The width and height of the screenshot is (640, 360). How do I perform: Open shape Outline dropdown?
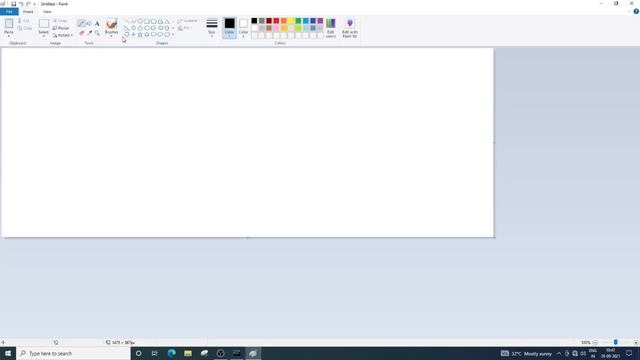[x=188, y=21]
